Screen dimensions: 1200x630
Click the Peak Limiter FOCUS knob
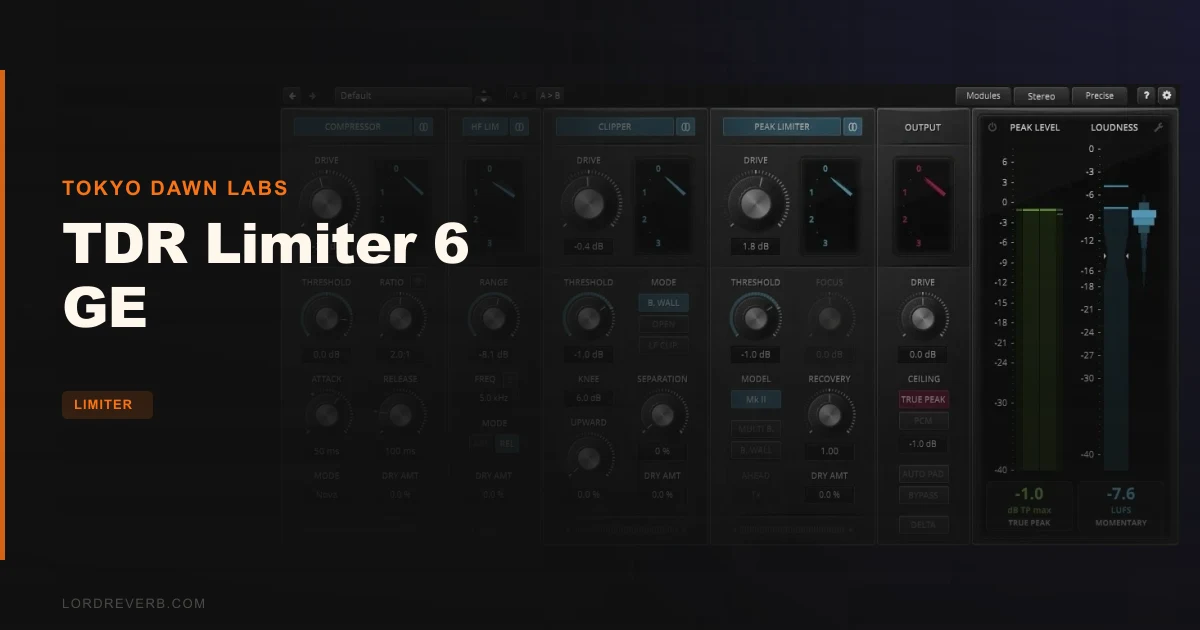coord(829,317)
